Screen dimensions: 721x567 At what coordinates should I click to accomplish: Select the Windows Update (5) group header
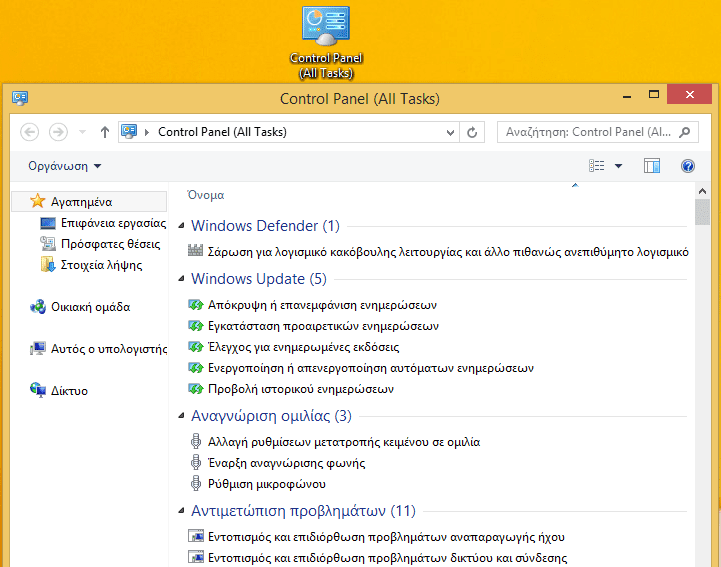click(x=259, y=279)
